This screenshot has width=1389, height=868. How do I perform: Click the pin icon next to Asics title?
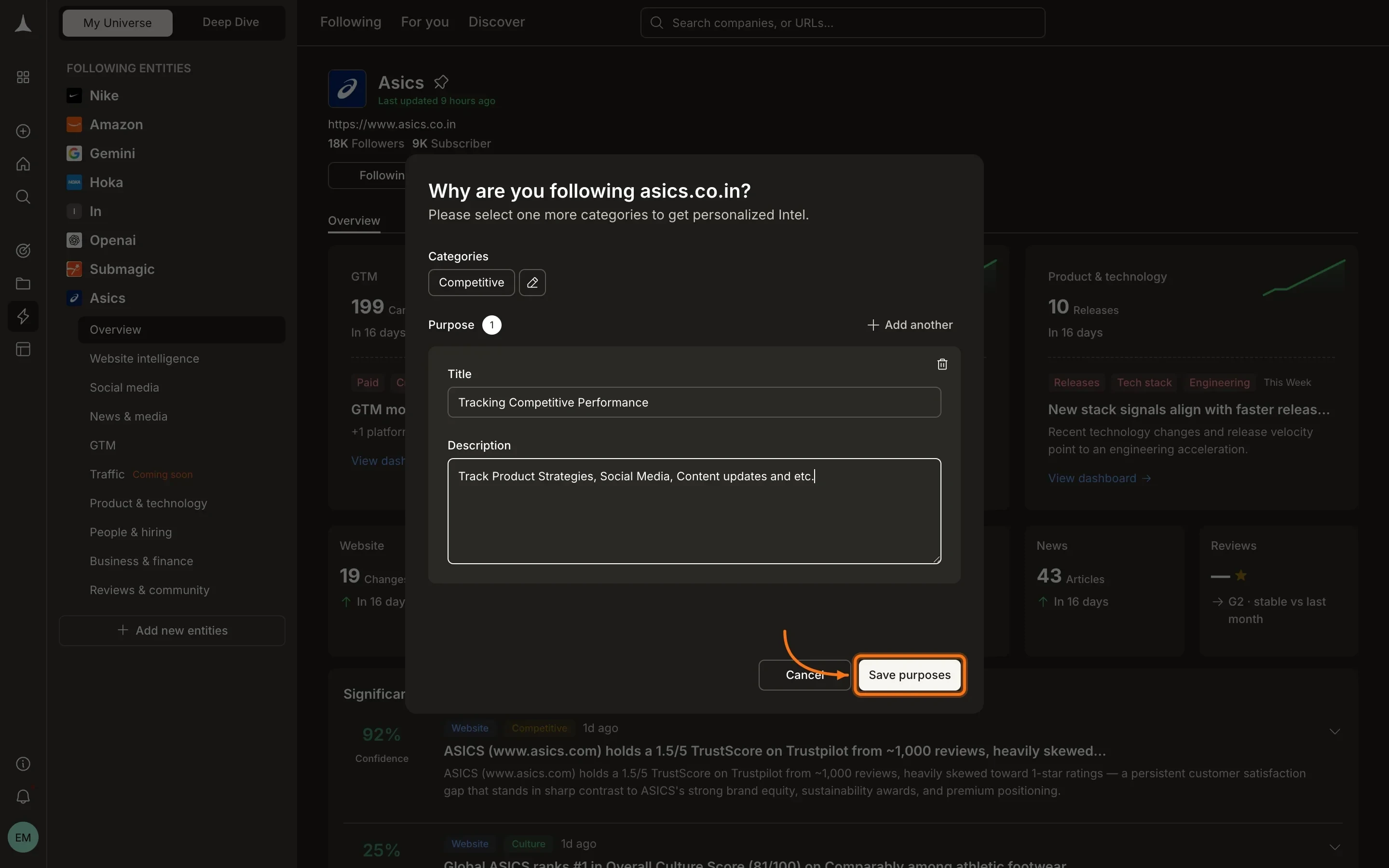coord(441,82)
